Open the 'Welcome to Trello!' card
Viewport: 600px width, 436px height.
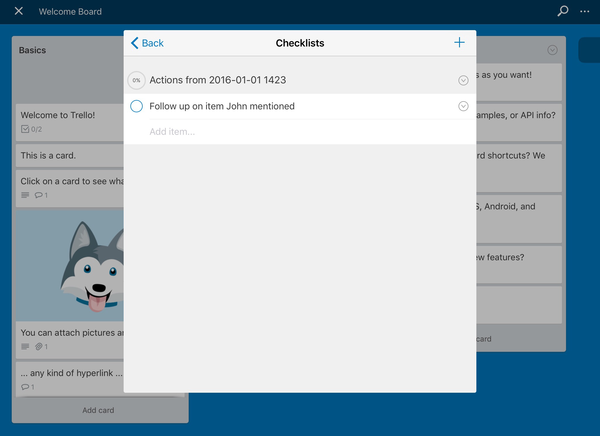coord(70,121)
